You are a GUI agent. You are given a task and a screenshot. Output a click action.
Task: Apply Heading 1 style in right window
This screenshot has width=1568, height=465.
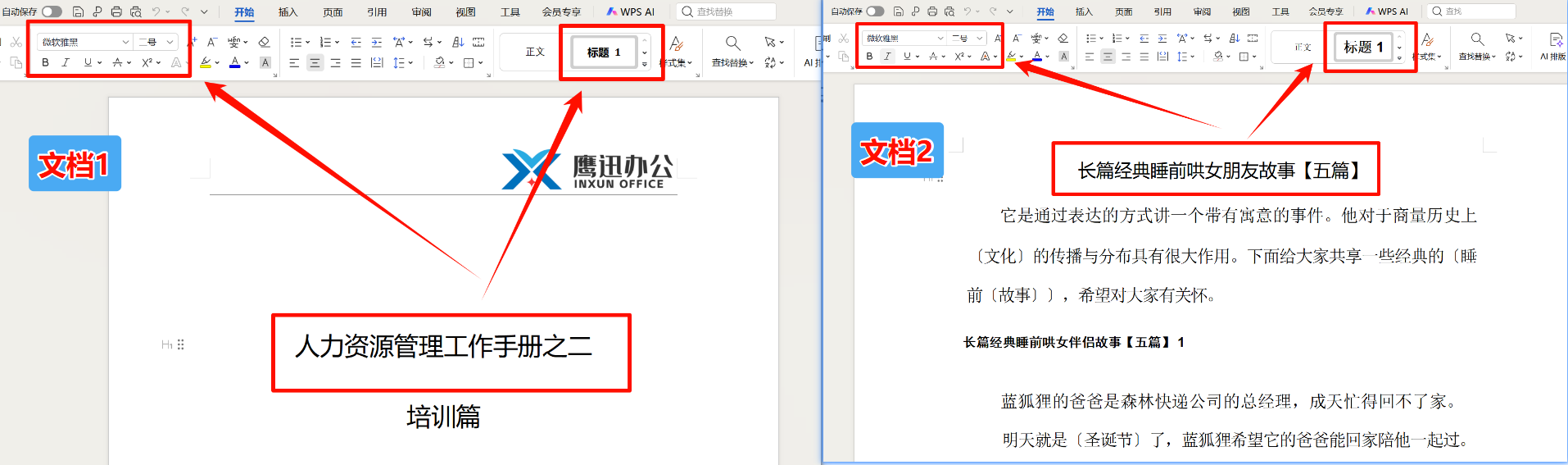1363,48
